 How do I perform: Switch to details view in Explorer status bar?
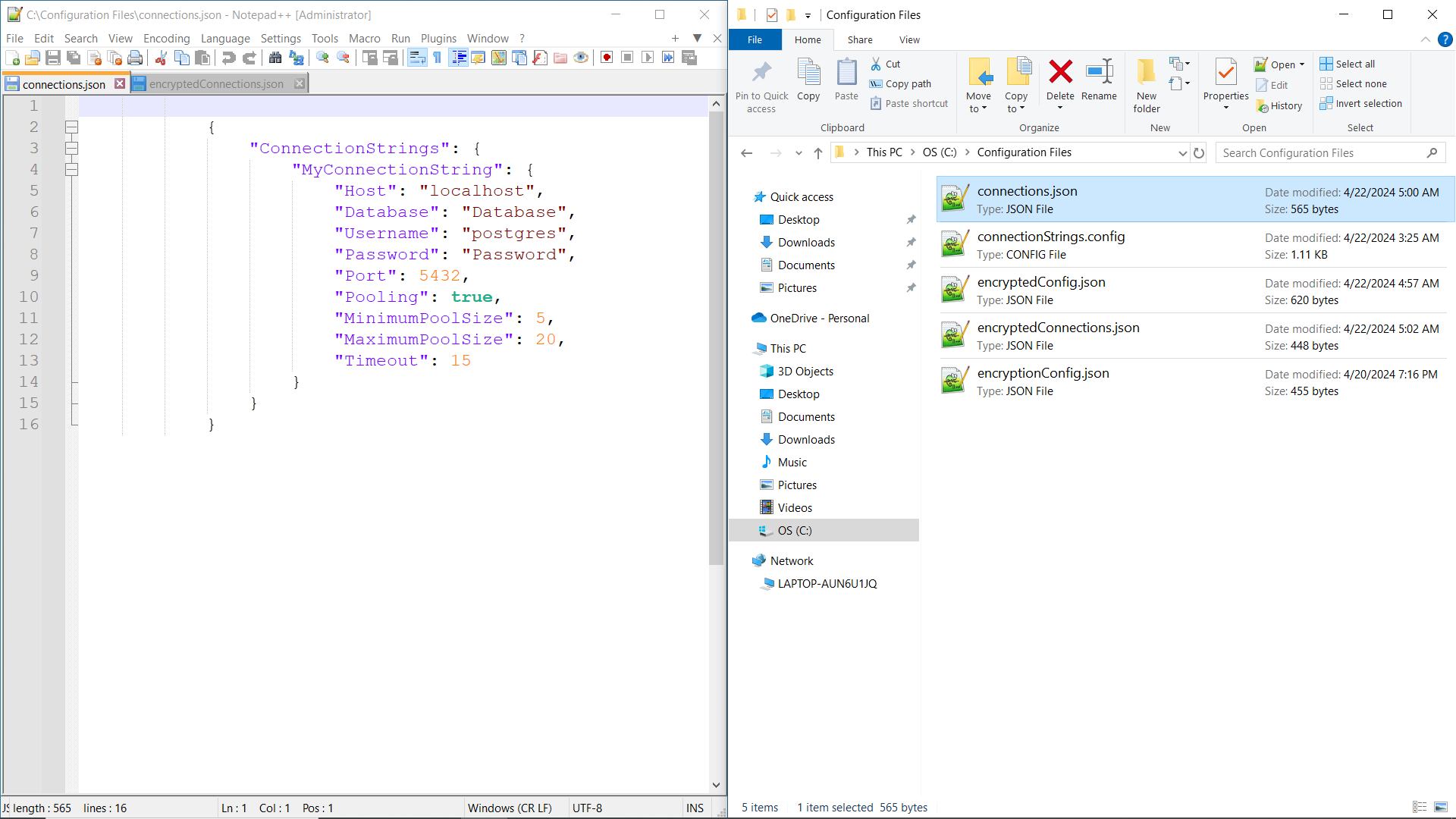coord(1420,808)
